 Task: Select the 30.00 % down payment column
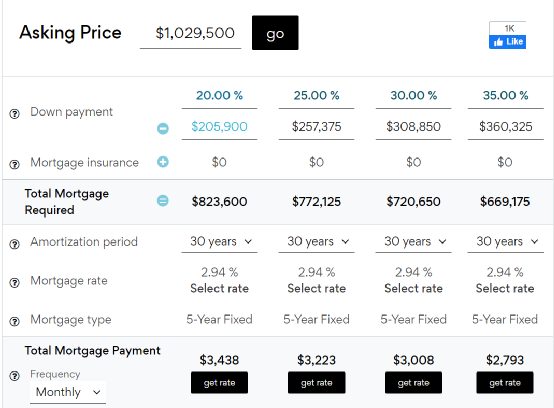click(413, 95)
